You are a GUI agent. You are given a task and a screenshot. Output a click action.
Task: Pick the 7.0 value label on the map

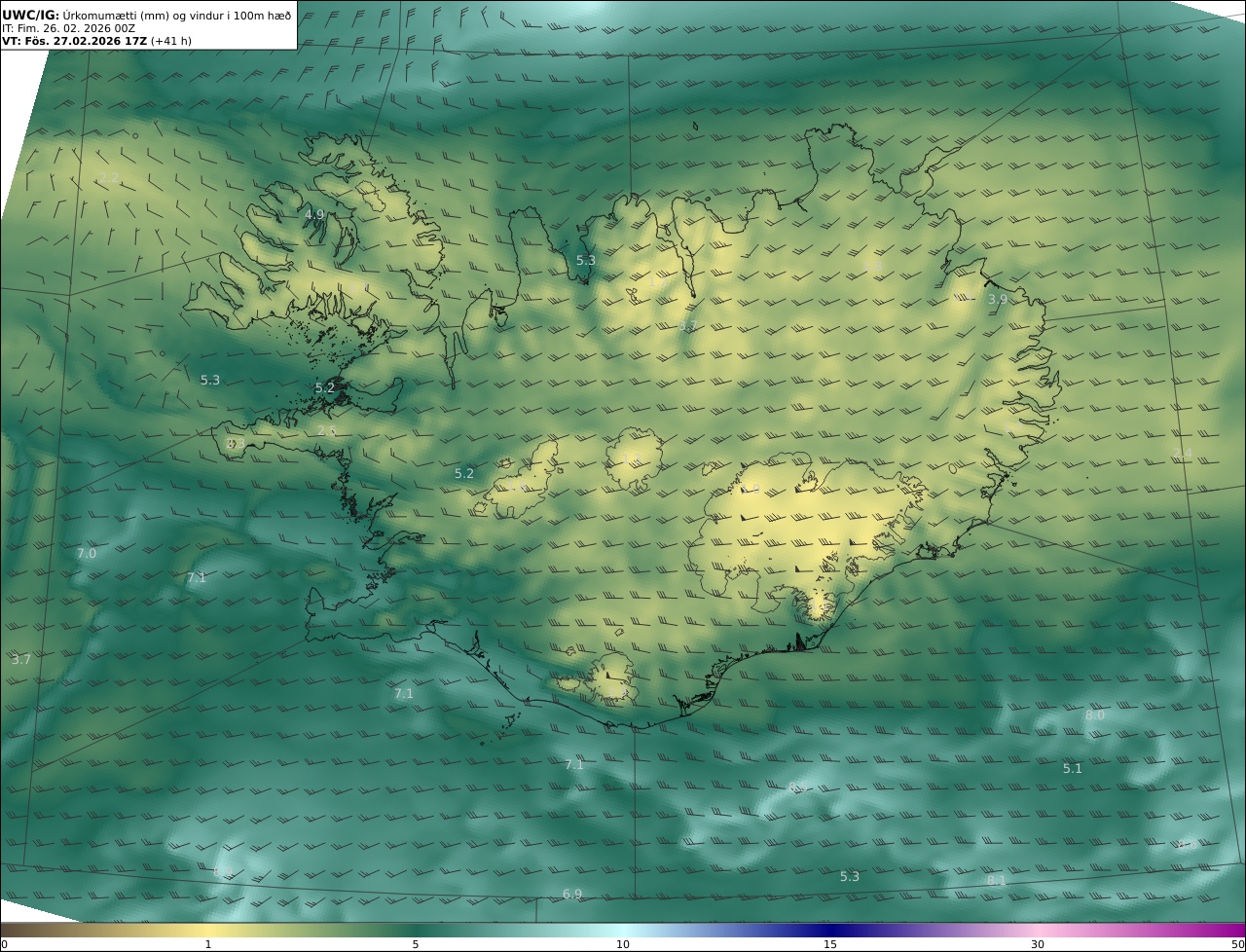point(87,554)
